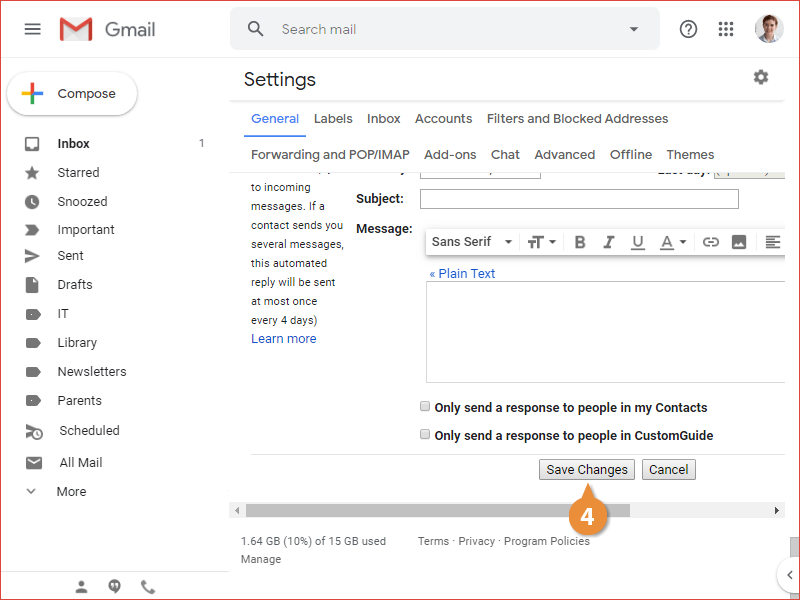Open the Google apps grid
800x600 pixels.
click(x=726, y=29)
